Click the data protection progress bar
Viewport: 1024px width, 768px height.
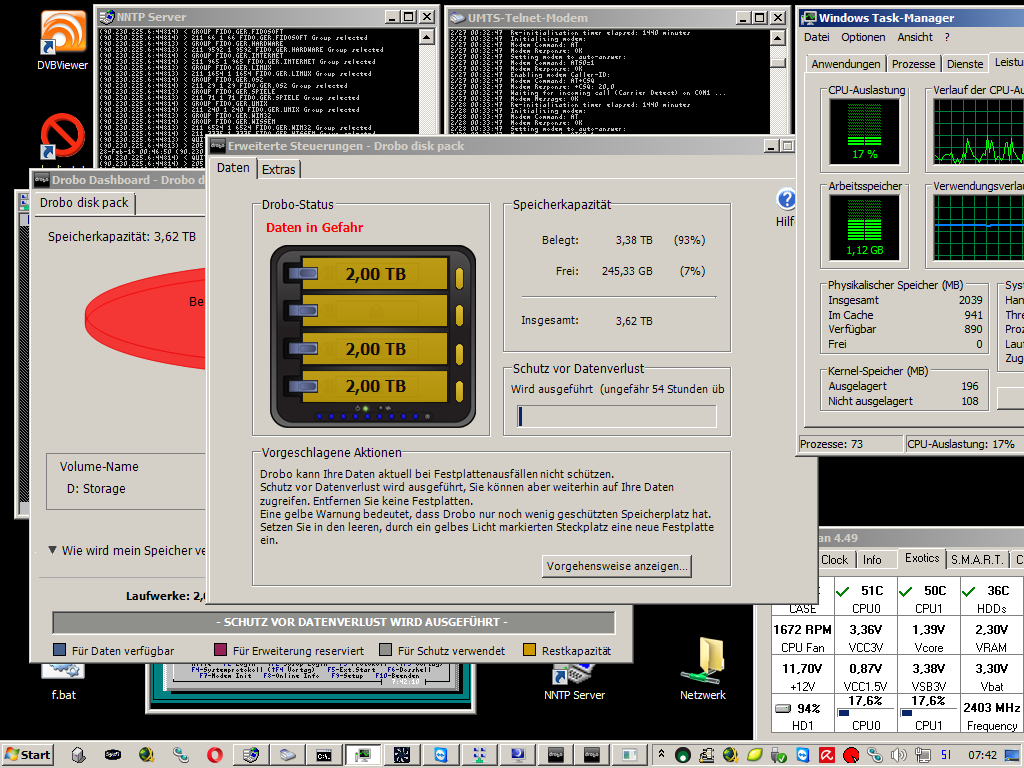coord(616,416)
